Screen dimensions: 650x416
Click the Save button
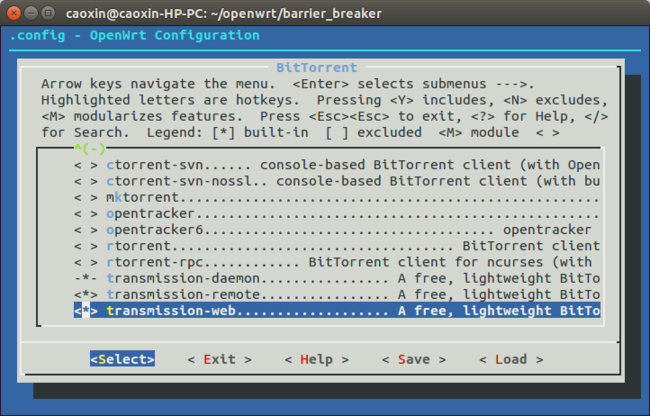pos(414,359)
